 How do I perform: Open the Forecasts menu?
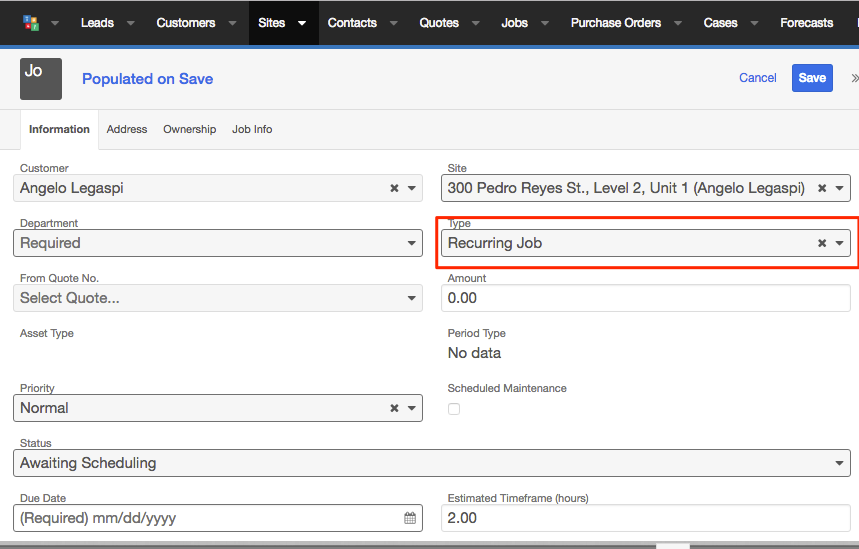806,22
